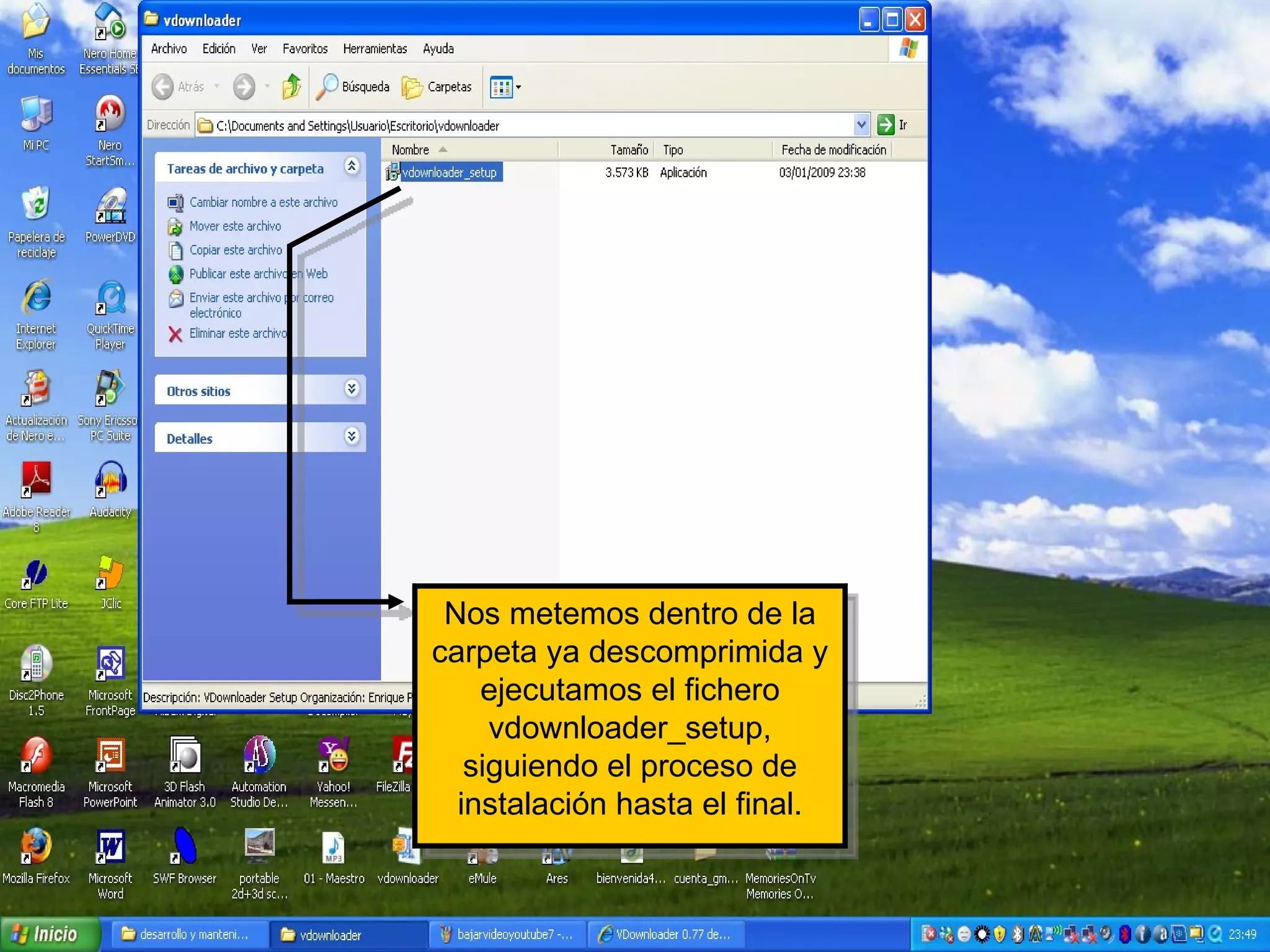Open the Disc2Phone 1.5 shortcut
The width and height of the screenshot is (1270, 952).
36,681
